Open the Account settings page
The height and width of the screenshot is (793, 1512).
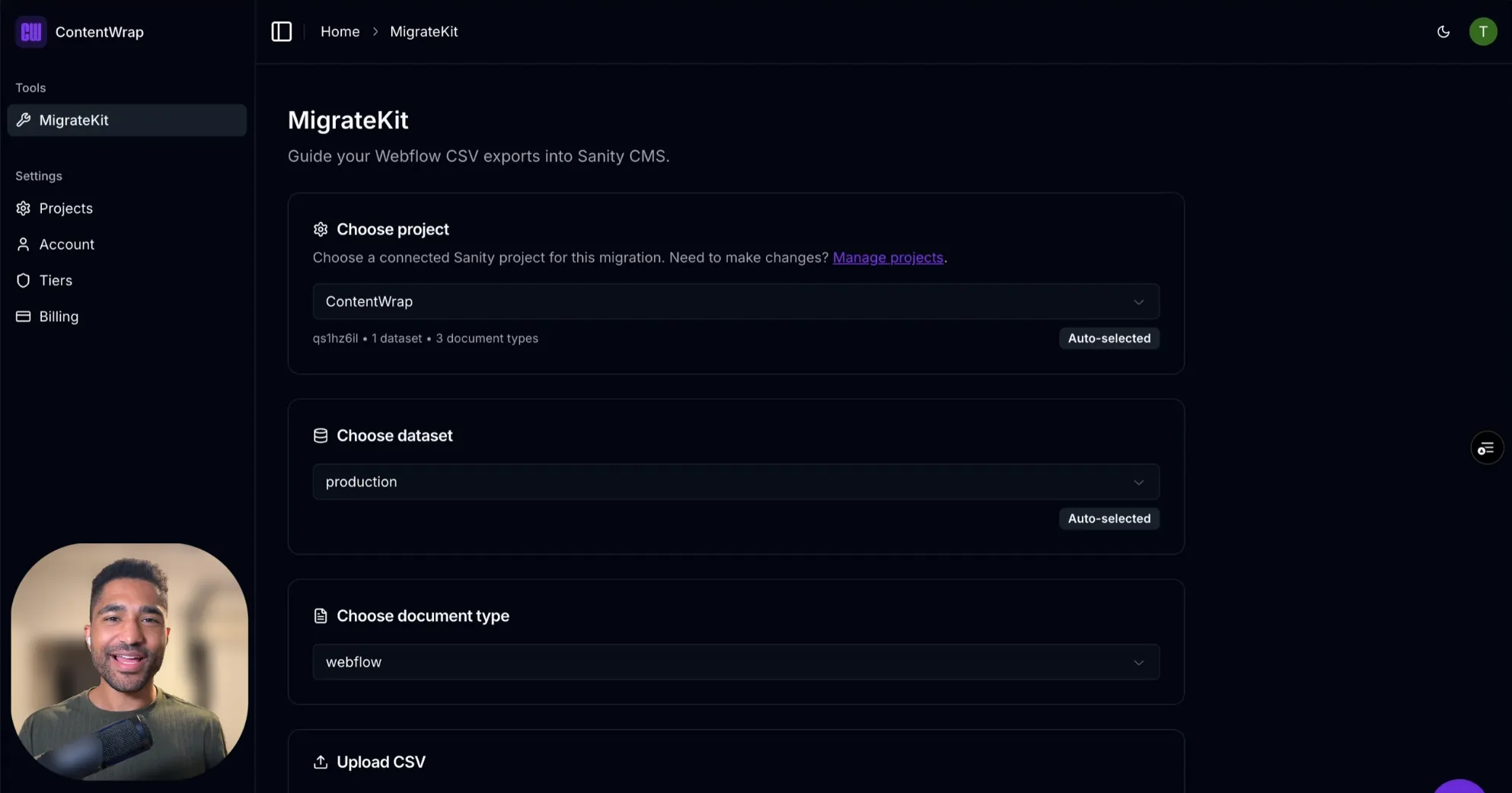pyautogui.click(x=66, y=244)
